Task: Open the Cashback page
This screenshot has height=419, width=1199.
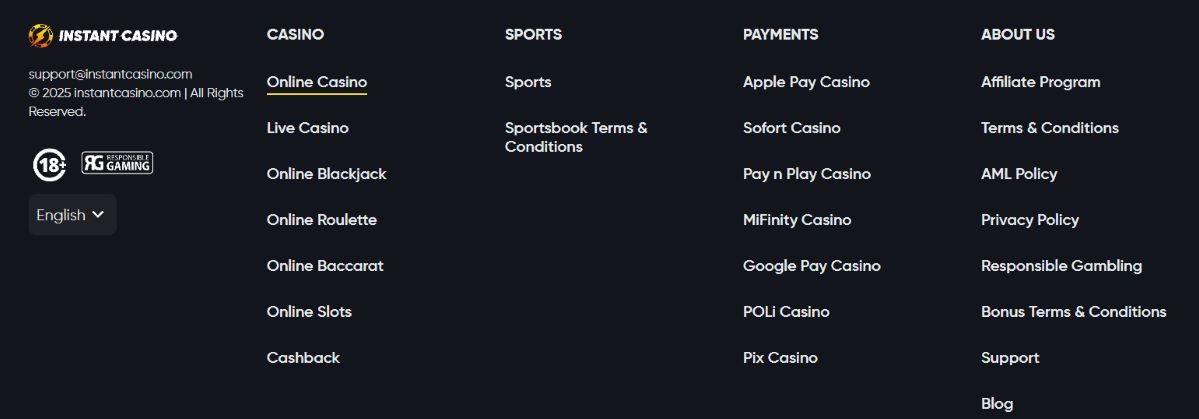Action: tap(303, 357)
